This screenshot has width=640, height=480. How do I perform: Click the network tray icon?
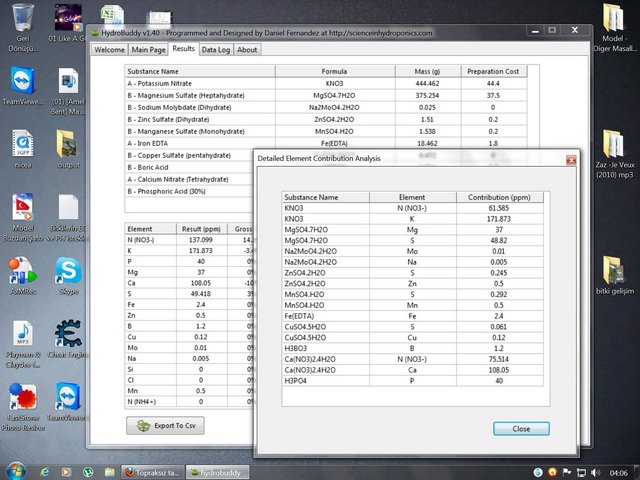pos(581,473)
